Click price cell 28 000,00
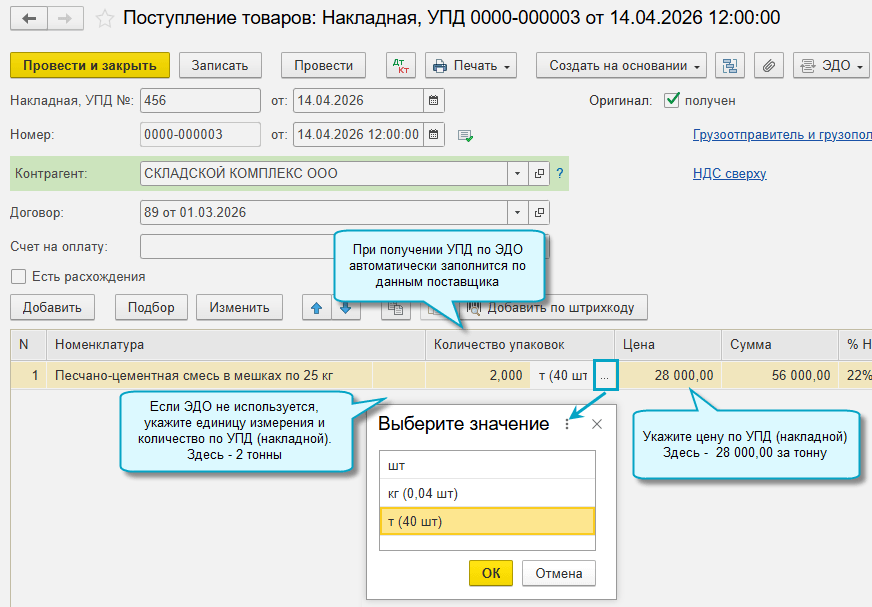 670,376
